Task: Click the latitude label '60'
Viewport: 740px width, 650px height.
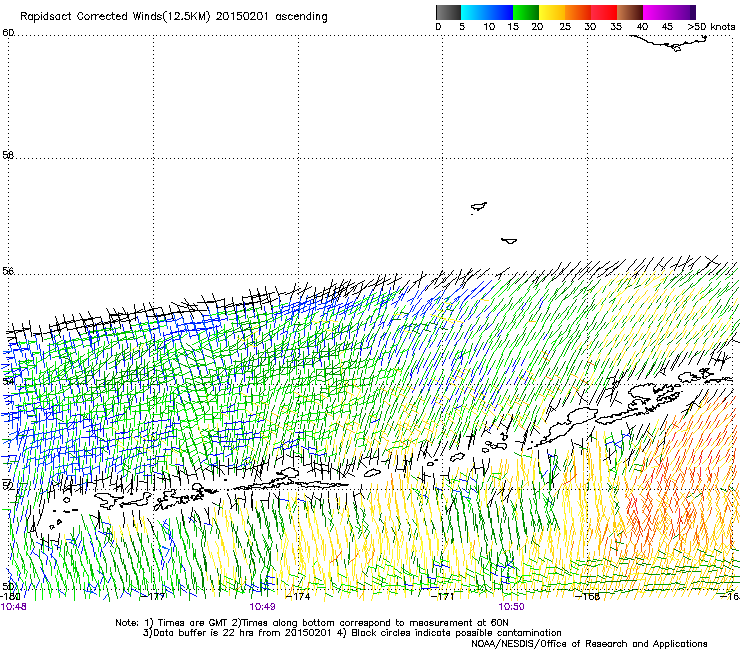Action: point(8,32)
